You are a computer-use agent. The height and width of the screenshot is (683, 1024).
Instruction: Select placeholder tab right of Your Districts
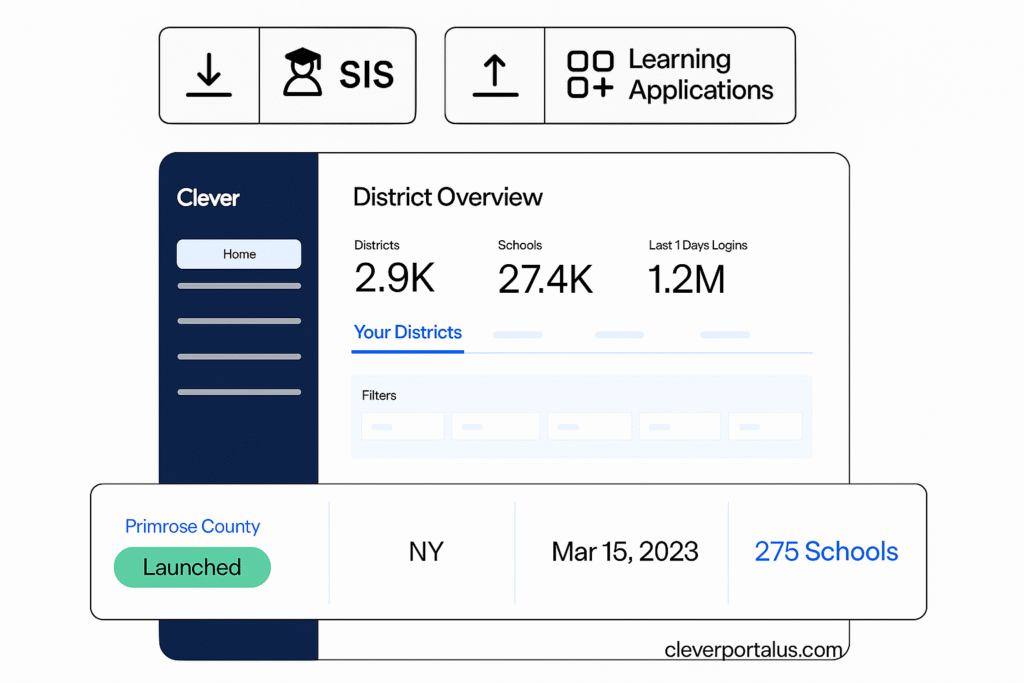tap(518, 334)
